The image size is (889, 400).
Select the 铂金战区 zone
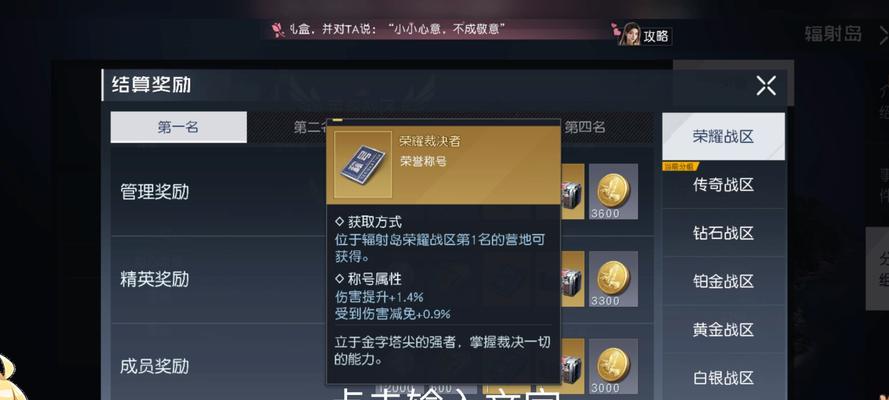point(723,281)
